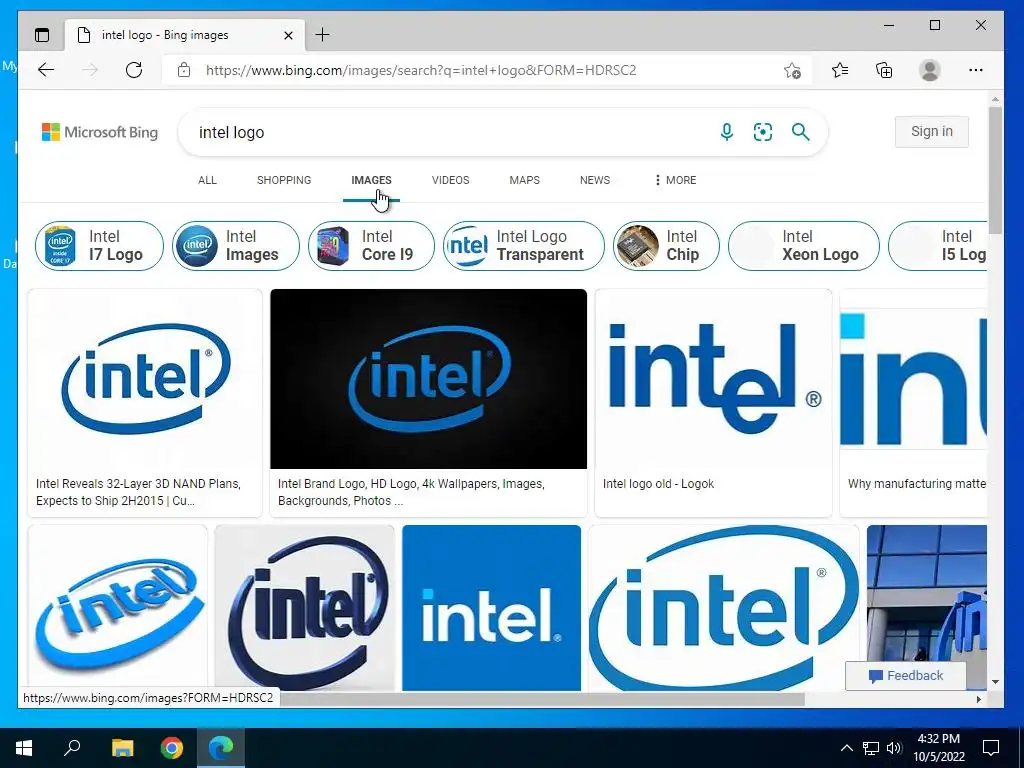Select the Intel I7 Logo suggestion chip
1024x768 pixels.
[99, 246]
